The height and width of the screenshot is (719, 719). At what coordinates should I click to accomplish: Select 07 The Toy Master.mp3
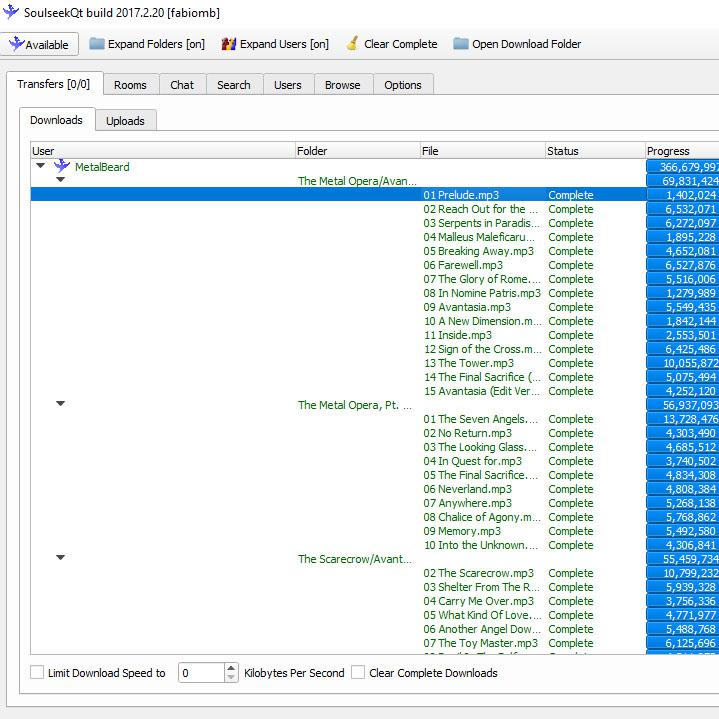click(x=481, y=643)
